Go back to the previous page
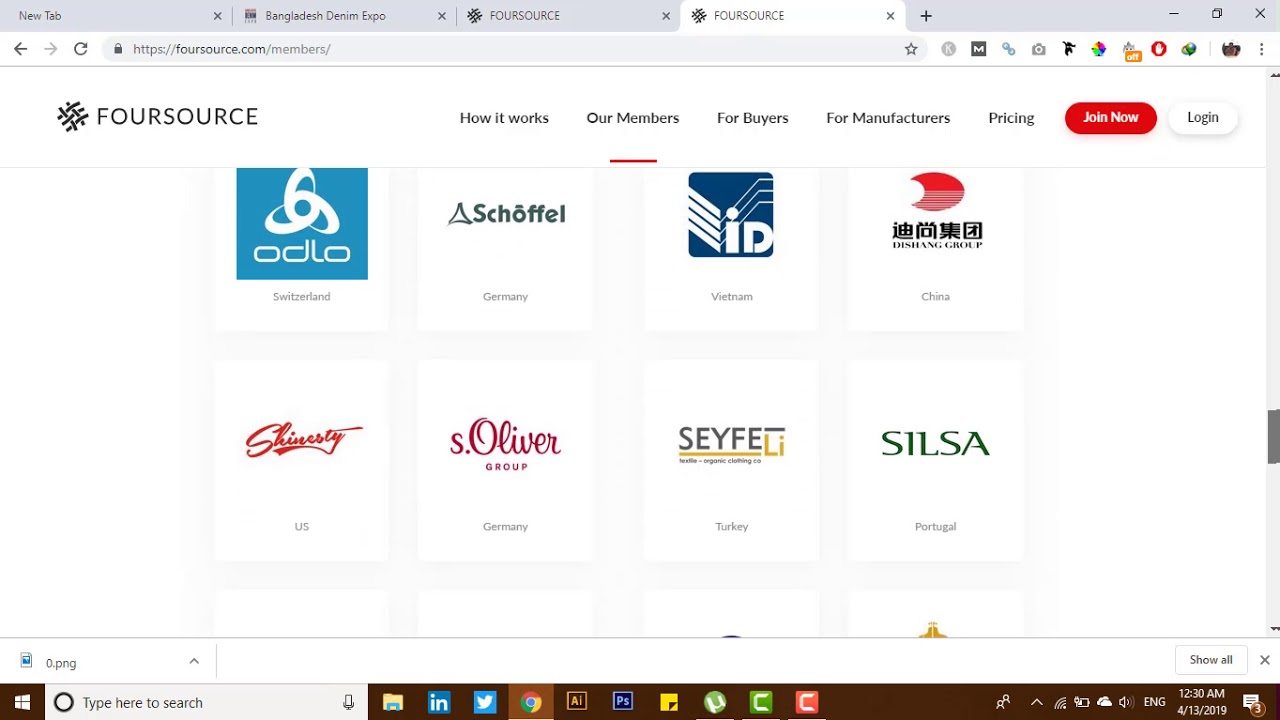This screenshot has width=1280, height=720. [x=21, y=49]
